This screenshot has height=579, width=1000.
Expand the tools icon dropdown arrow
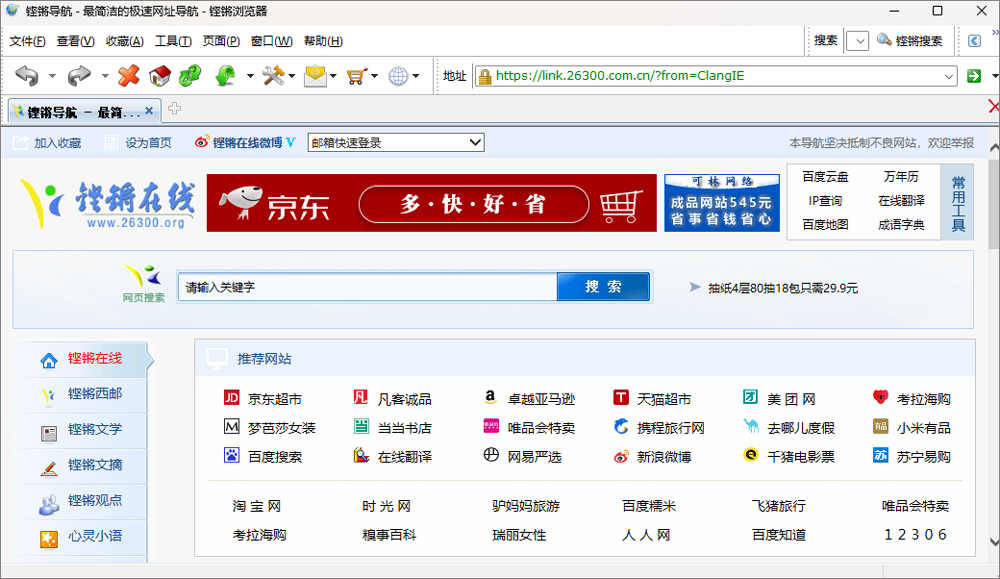point(291,76)
